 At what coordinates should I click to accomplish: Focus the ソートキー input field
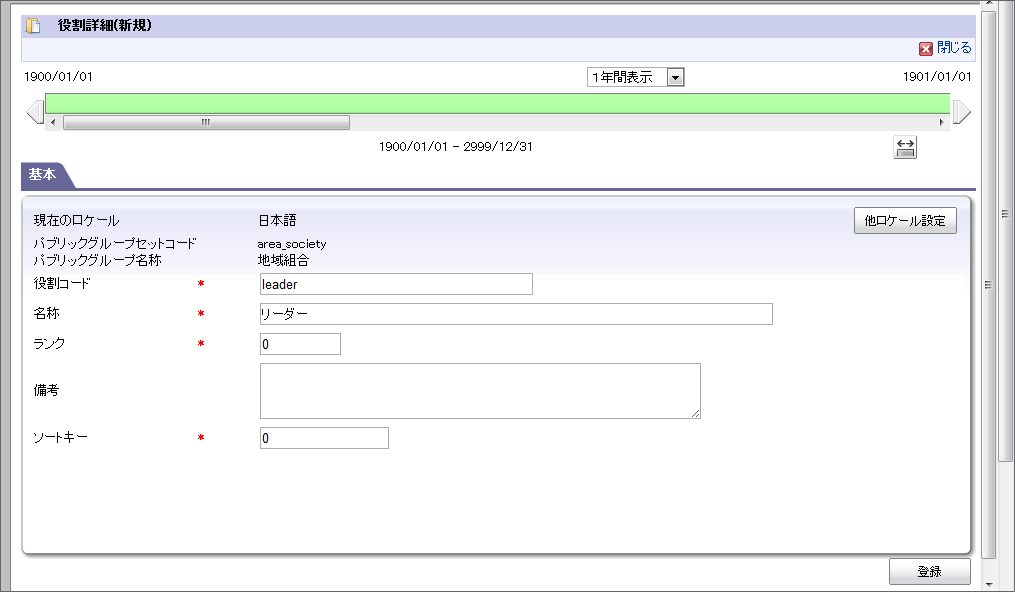[x=324, y=438]
